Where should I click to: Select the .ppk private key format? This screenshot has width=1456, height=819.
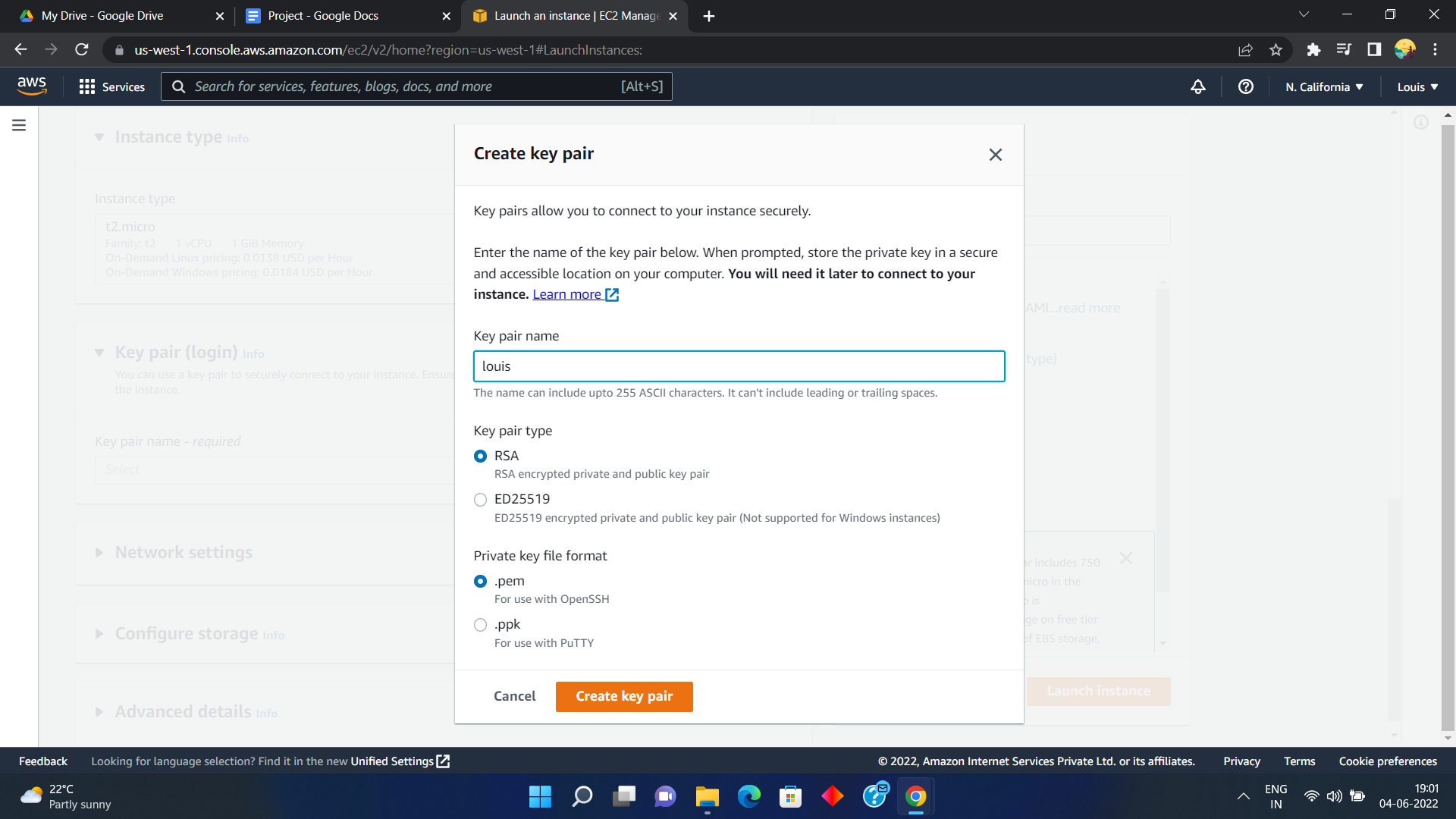480,625
